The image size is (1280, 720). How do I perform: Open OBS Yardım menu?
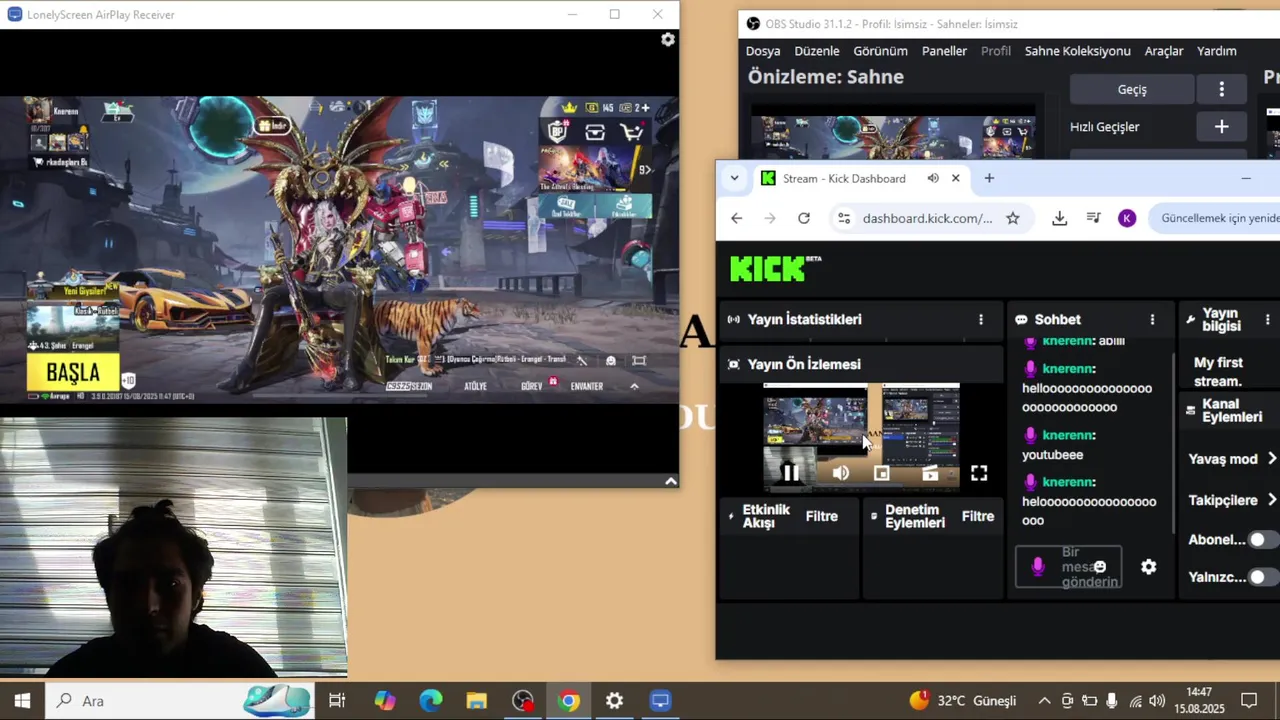(1217, 51)
